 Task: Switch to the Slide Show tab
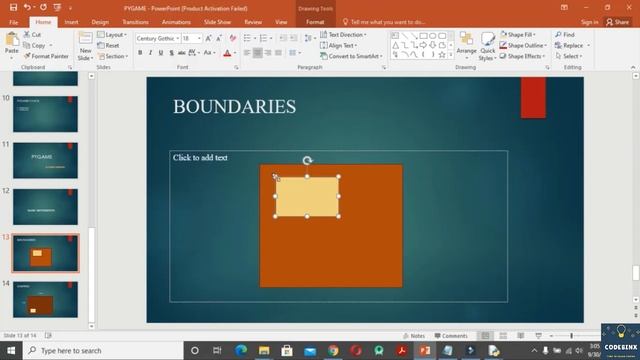point(217,22)
